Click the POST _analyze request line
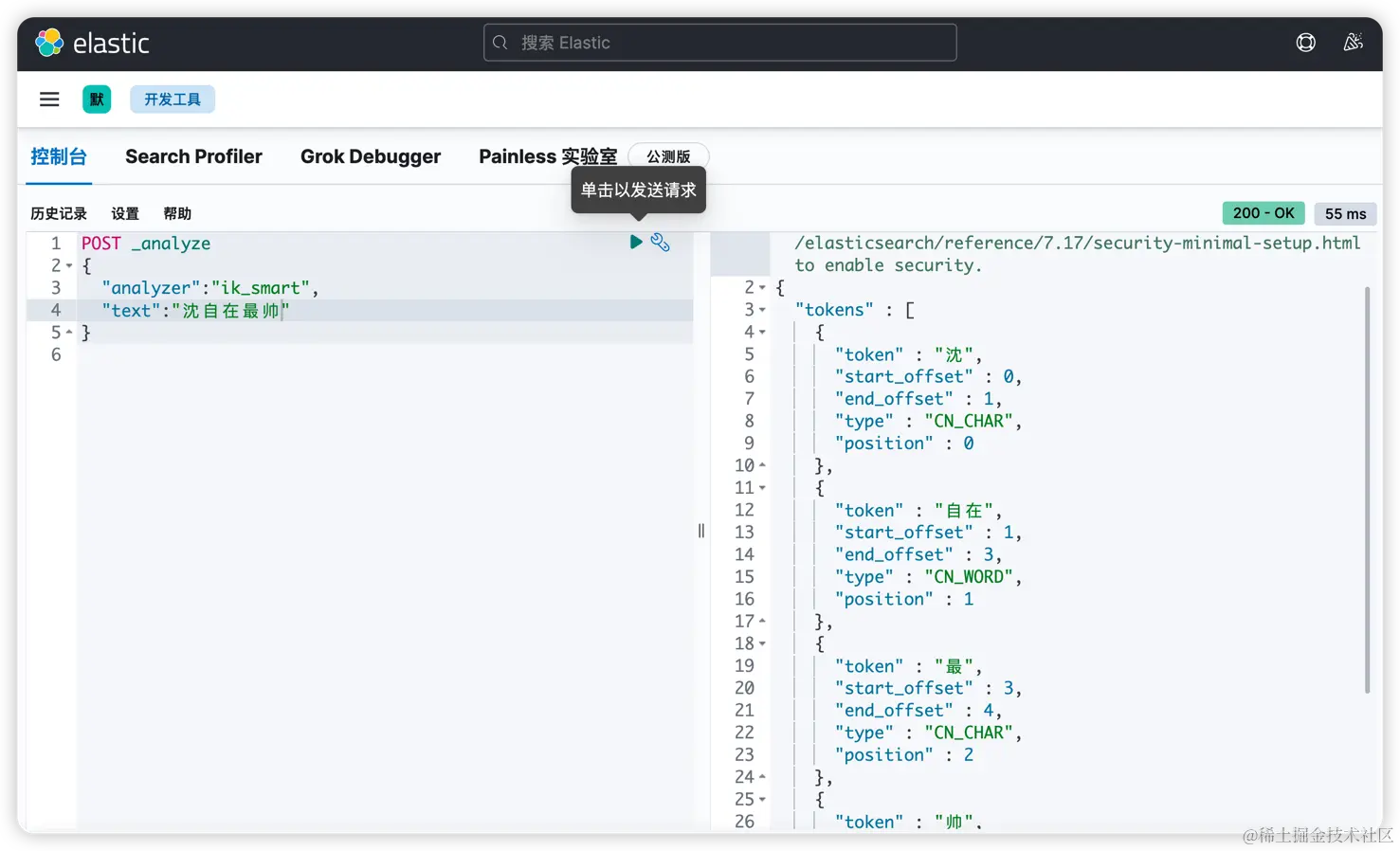1400x851 pixels. tap(146, 244)
